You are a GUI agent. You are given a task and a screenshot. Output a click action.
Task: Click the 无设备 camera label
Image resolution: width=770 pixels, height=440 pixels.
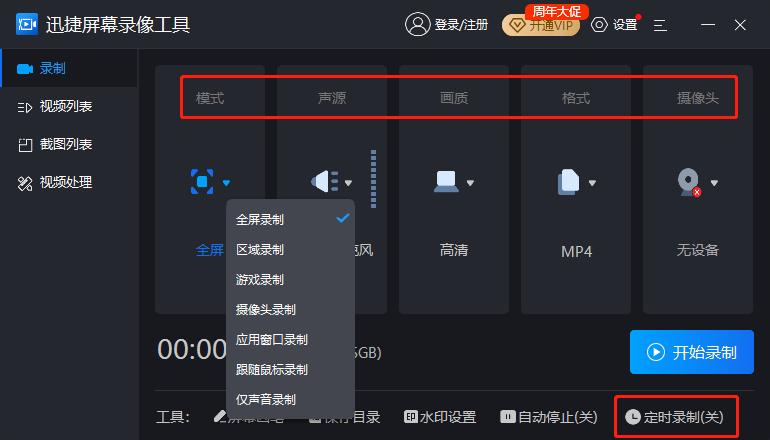point(698,250)
